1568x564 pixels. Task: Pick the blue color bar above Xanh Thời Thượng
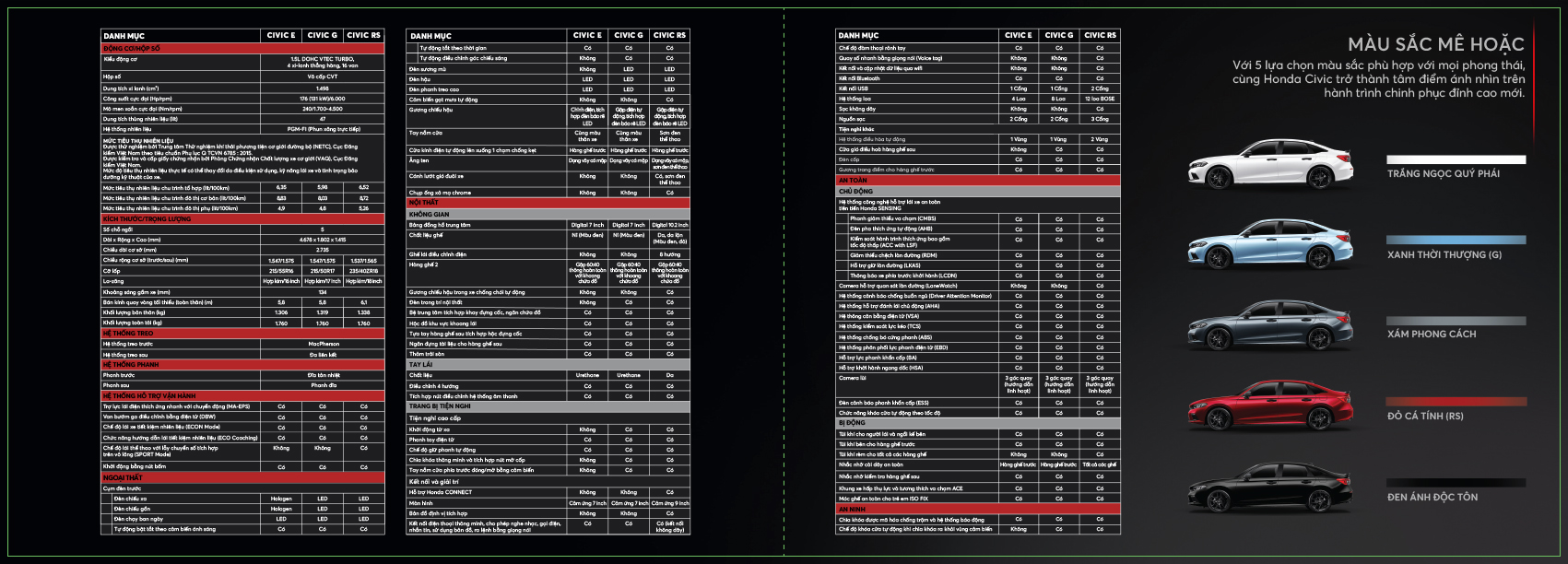[x=1456, y=240]
